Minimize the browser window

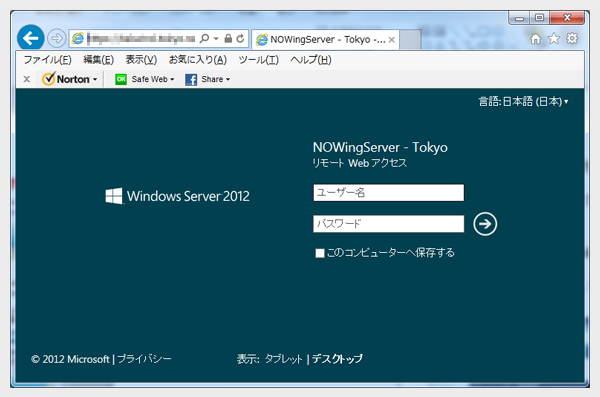[x=519, y=18]
